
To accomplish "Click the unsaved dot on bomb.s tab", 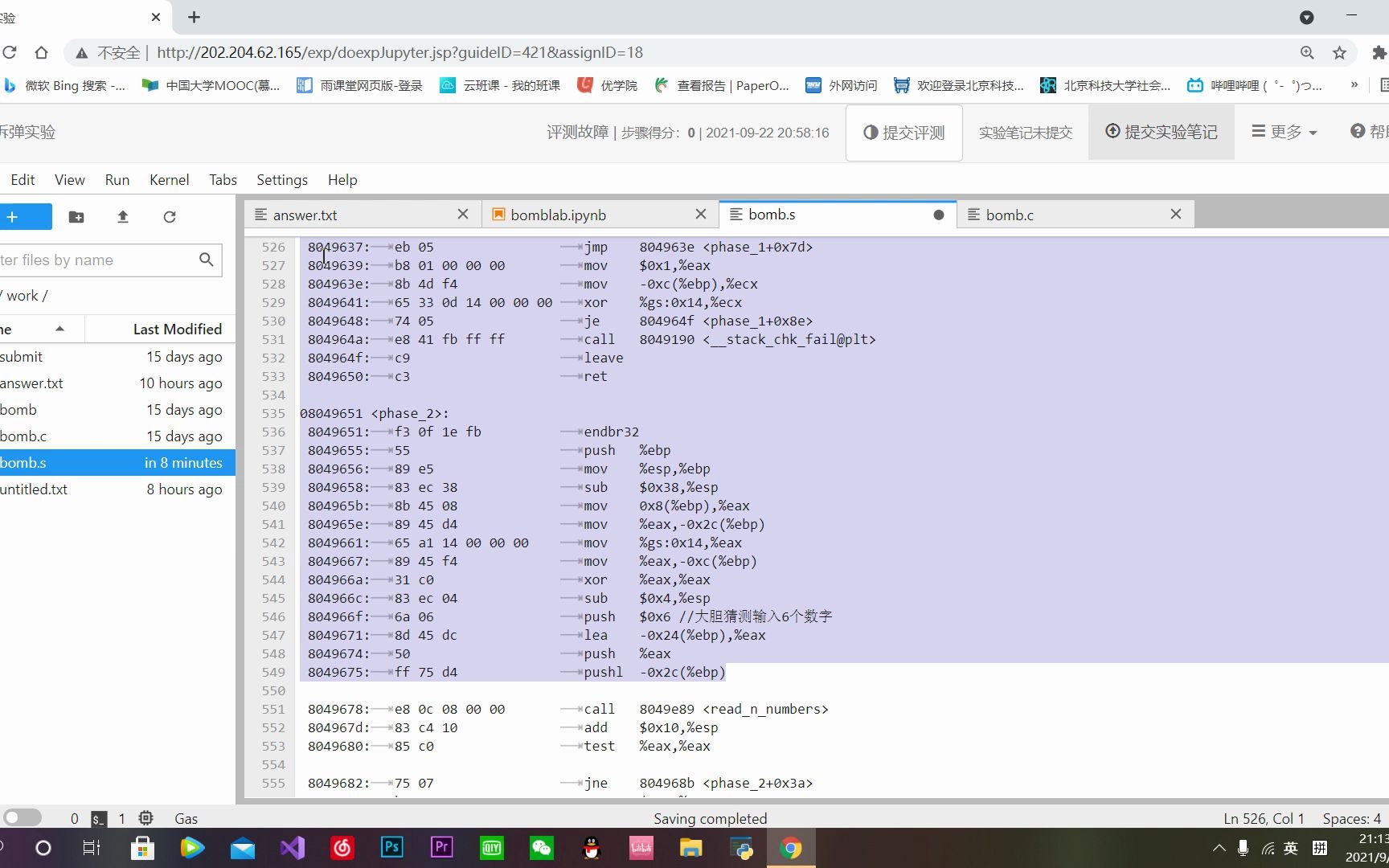I will [x=939, y=215].
